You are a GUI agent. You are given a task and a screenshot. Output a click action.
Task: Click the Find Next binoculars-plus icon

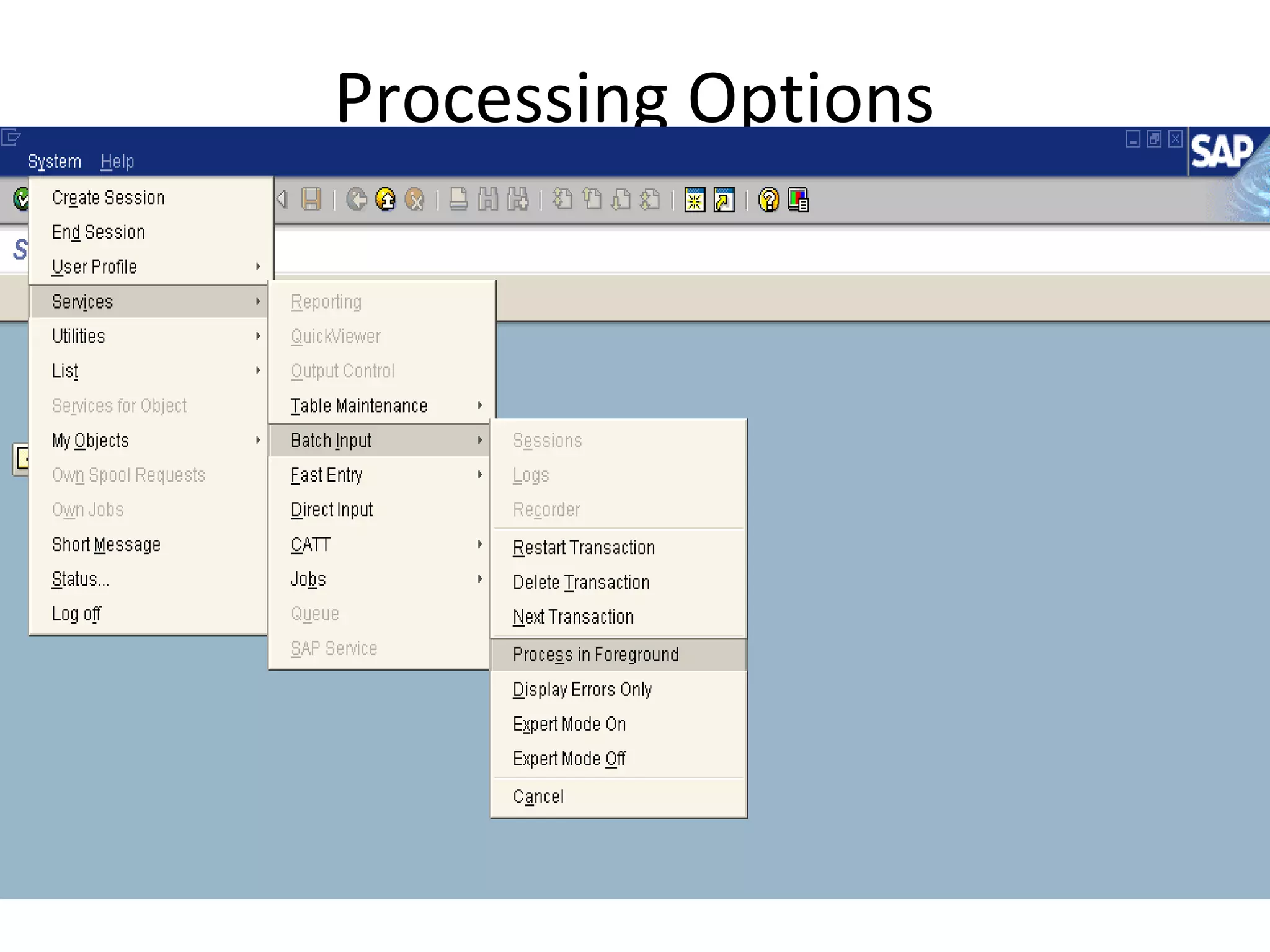pos(518,200)
